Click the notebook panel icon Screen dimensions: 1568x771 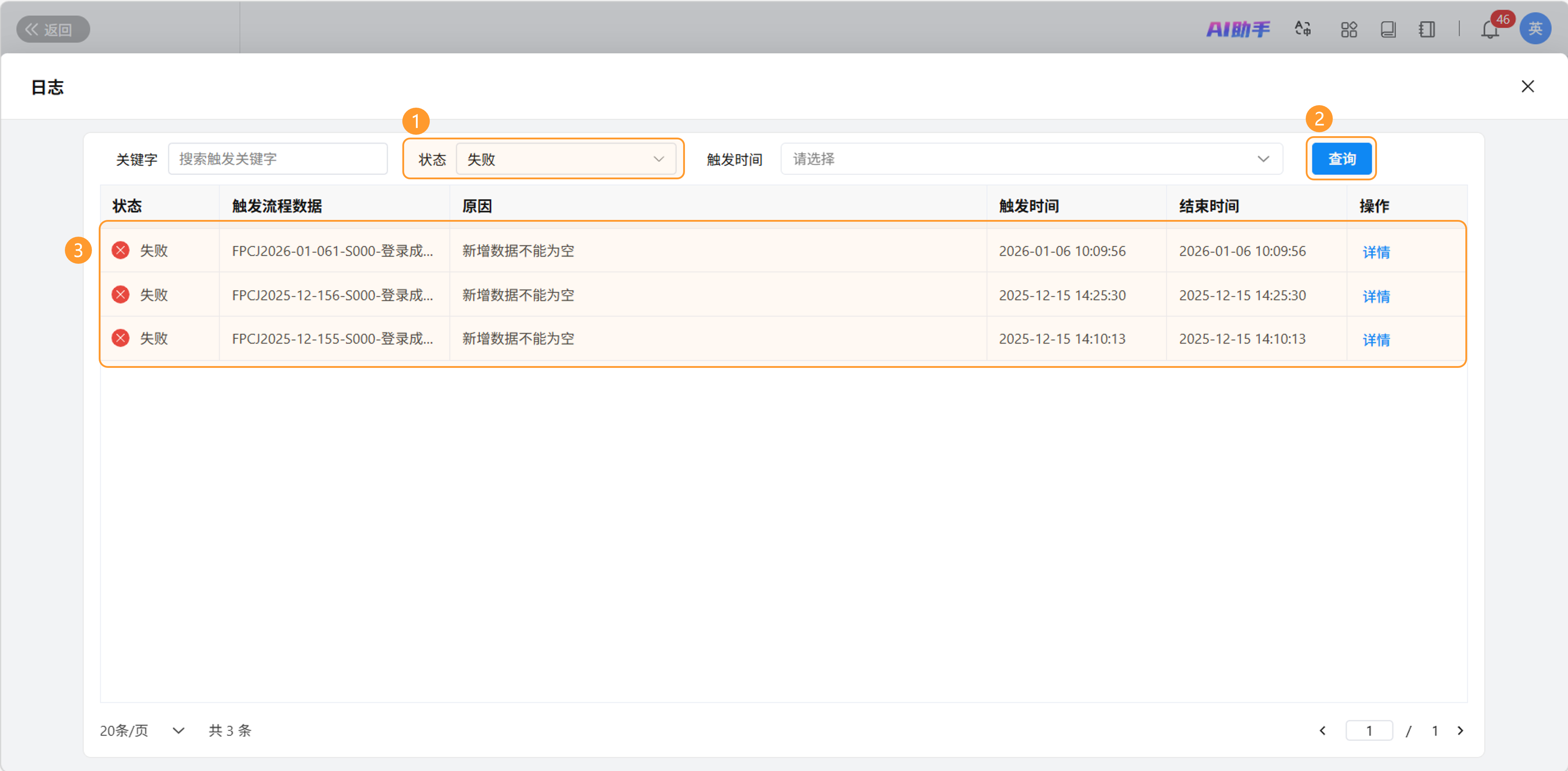tap(1427, 29)
